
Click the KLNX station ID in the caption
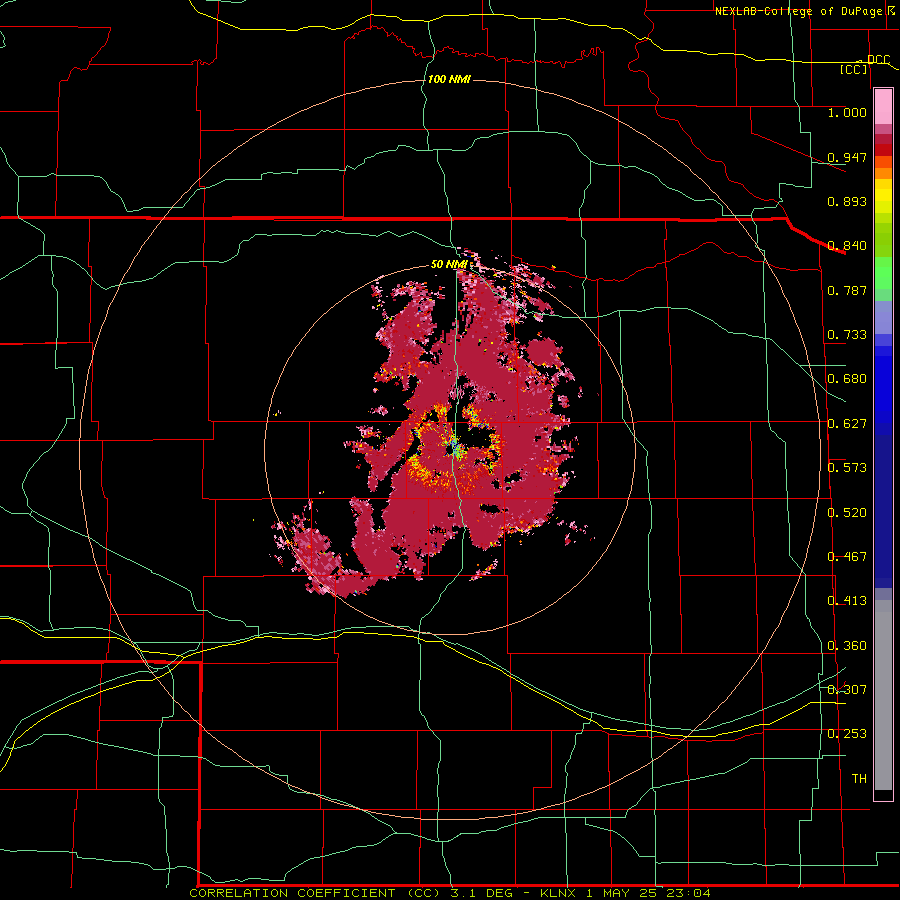560,893
